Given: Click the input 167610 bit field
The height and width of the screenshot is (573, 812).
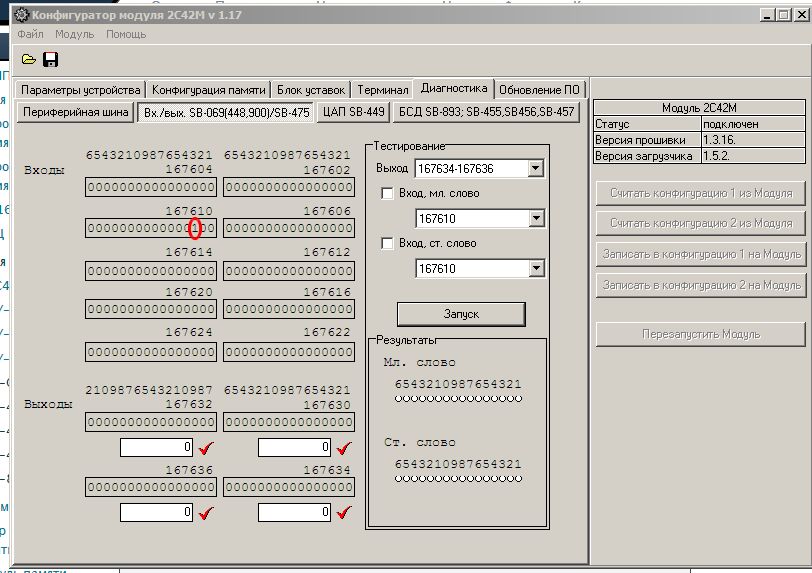Looking at the screenshot, I should pos(151,228).
